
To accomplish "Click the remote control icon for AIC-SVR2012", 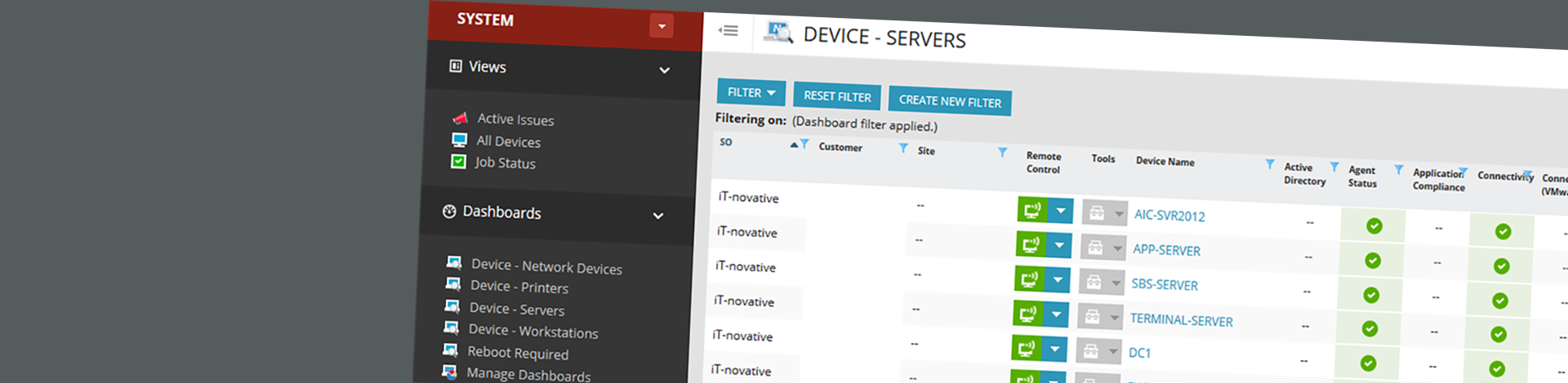I will (1032, 210).
